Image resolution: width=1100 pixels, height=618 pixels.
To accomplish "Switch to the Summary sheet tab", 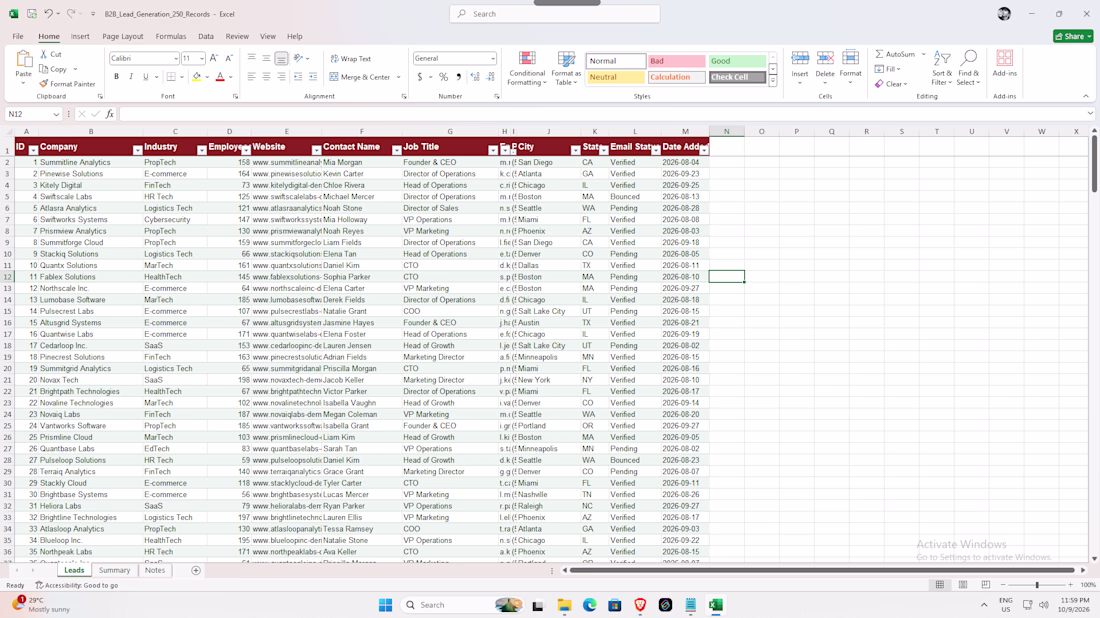I will [114, 570].
